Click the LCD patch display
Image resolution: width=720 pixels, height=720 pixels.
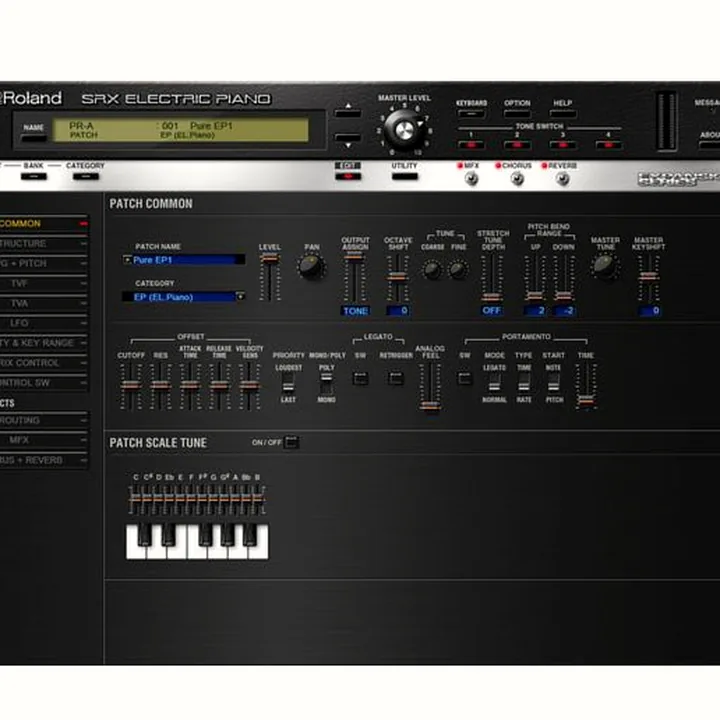181,130
